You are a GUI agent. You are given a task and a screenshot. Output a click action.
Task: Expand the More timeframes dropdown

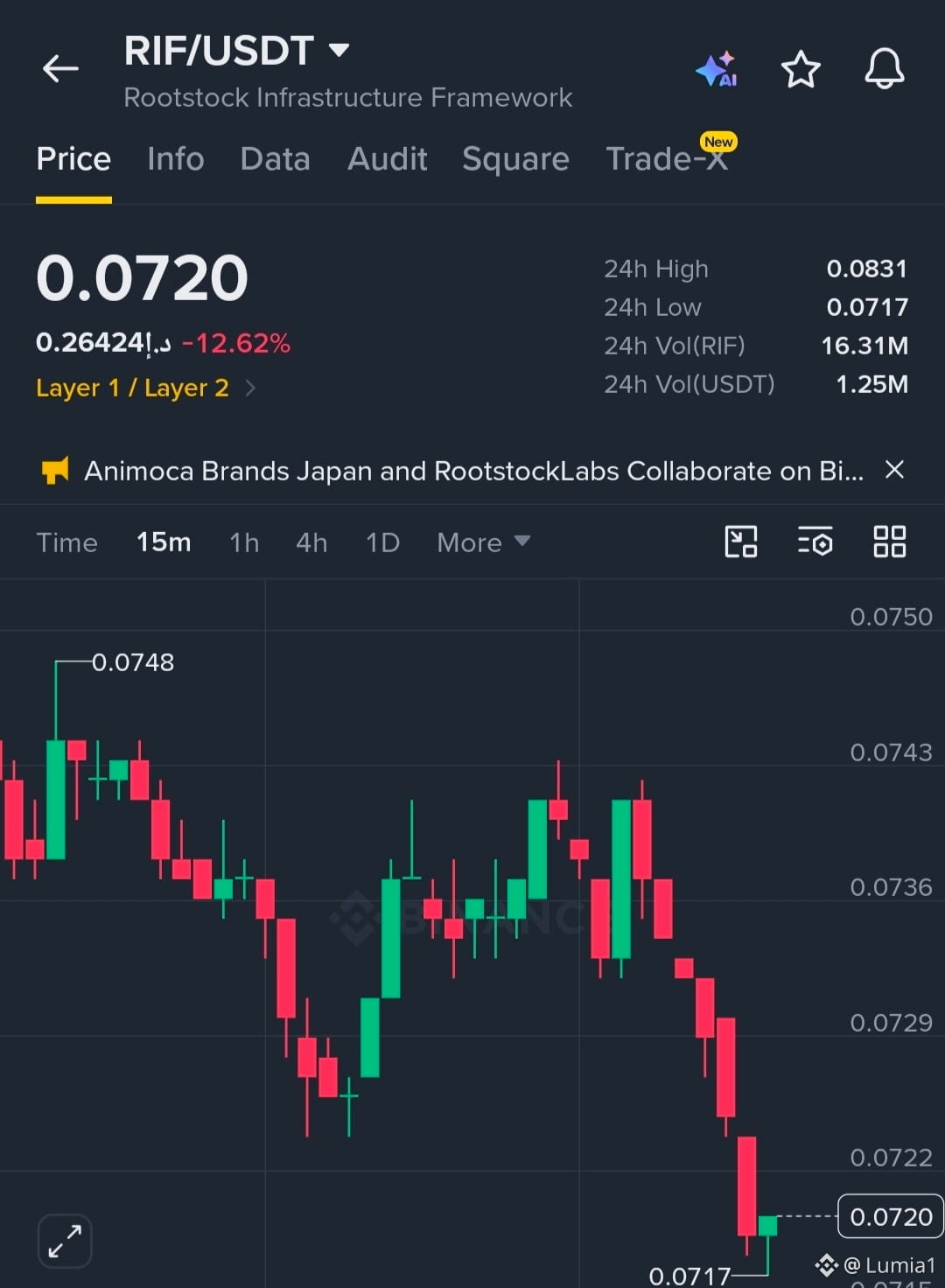(x=483, y=542)
